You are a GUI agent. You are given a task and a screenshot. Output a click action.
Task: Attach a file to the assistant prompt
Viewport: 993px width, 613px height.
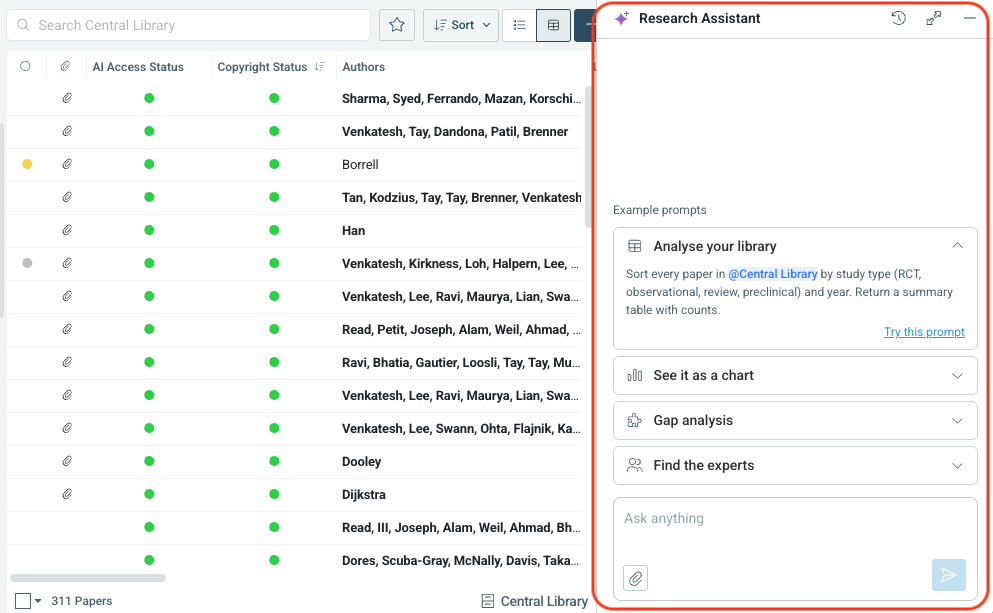(x=635, y=578)
